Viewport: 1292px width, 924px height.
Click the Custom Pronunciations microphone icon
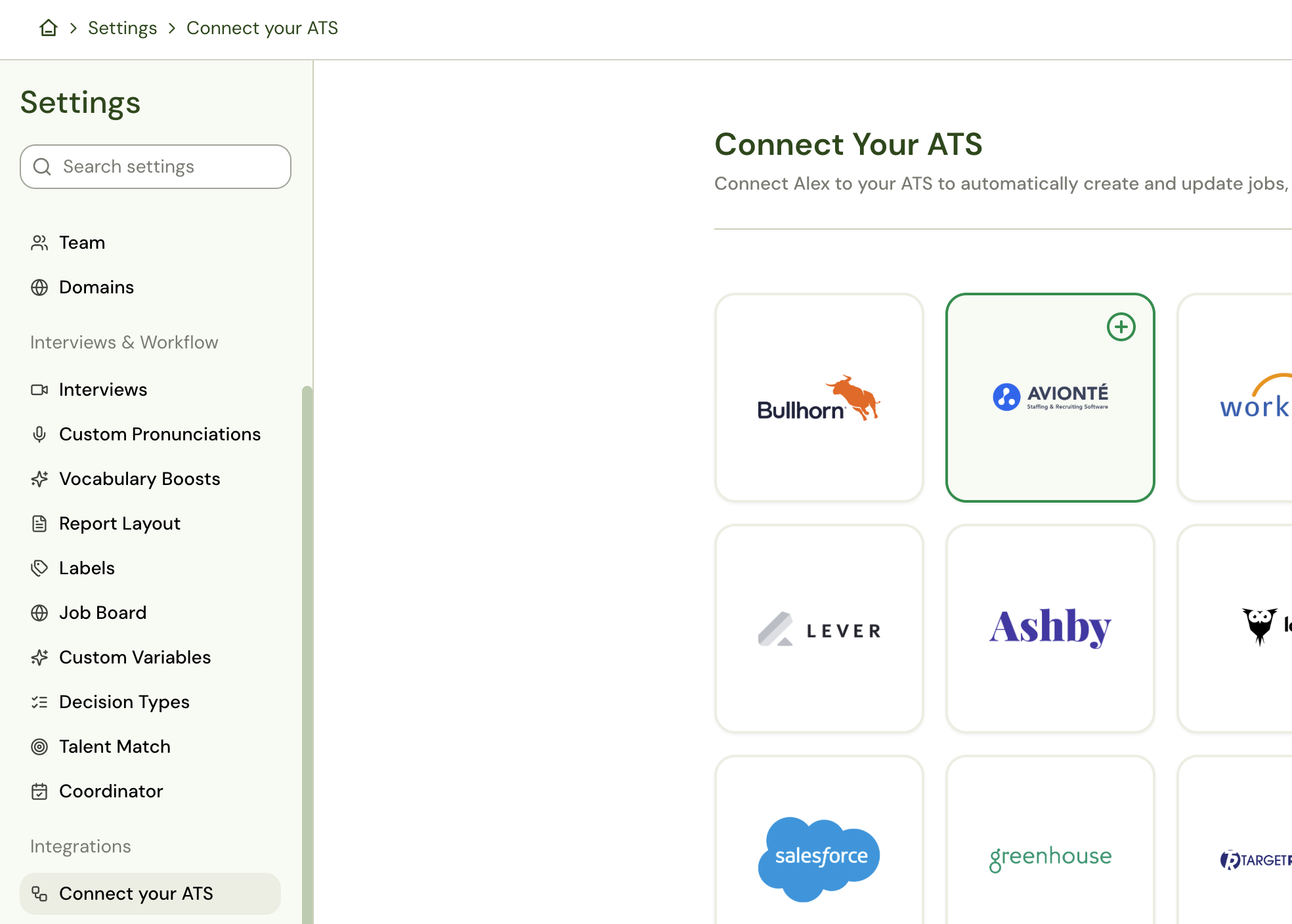coord(39,434)
